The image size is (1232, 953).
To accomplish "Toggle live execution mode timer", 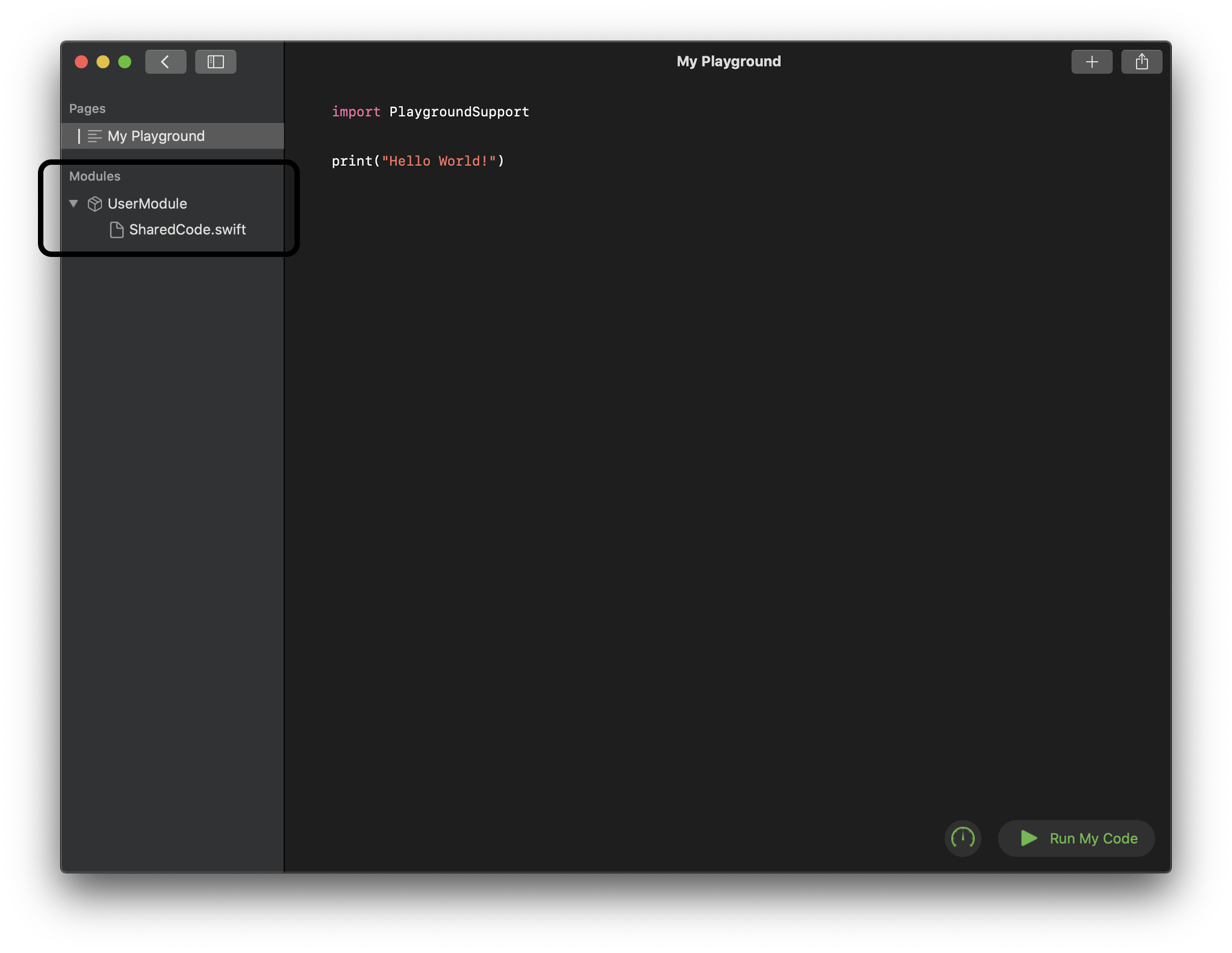I will (x=963, y=838).
